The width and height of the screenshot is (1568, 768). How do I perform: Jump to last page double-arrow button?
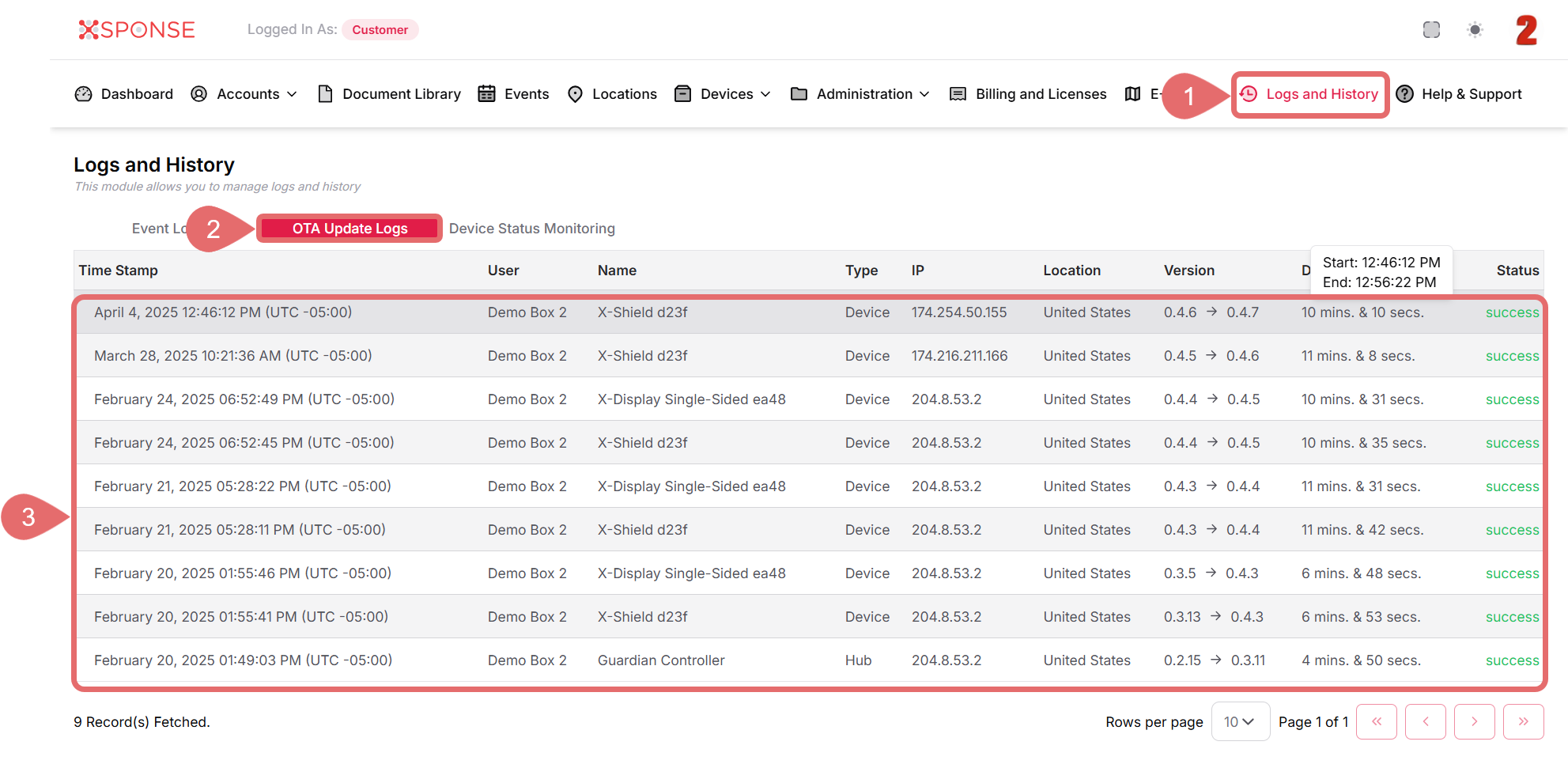(1523, 722)
